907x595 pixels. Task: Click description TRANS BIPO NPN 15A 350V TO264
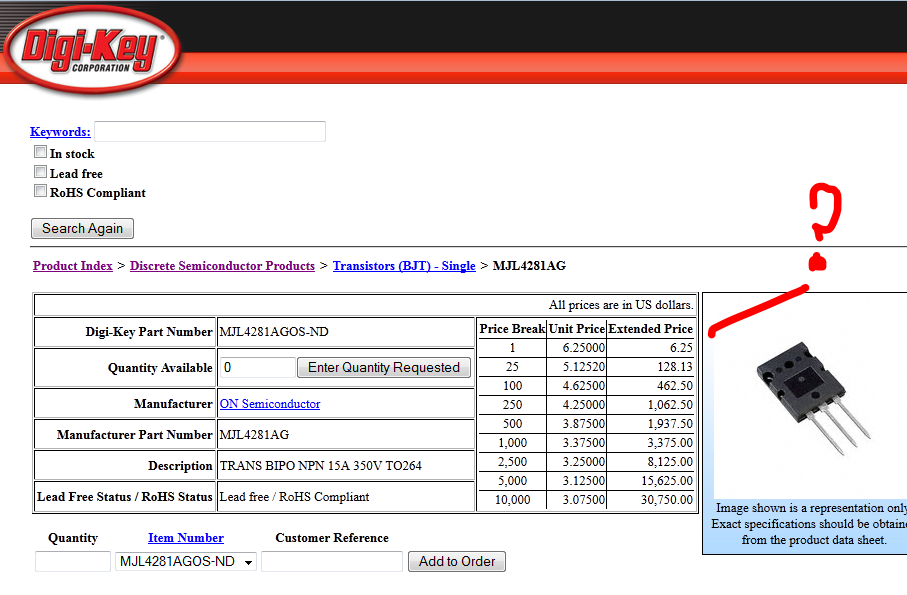click(x=320, y=465)
